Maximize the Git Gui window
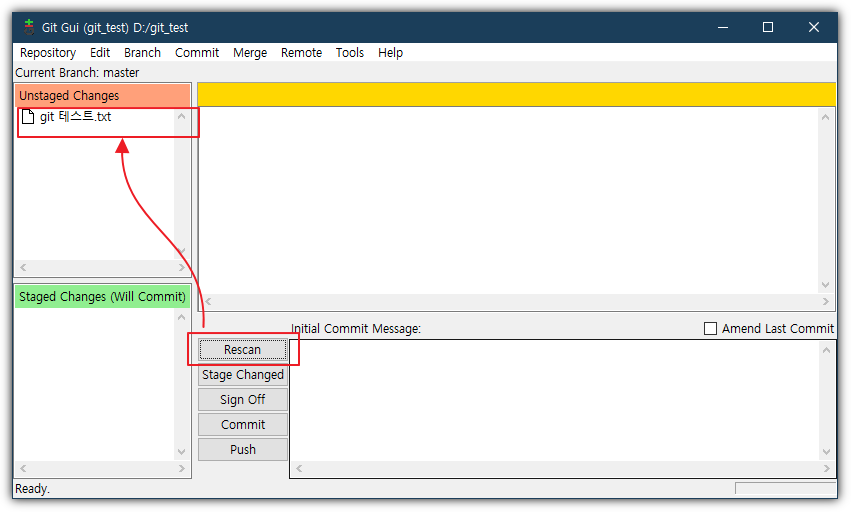Screen dimensions: 851x512 [x=768, y=27]
